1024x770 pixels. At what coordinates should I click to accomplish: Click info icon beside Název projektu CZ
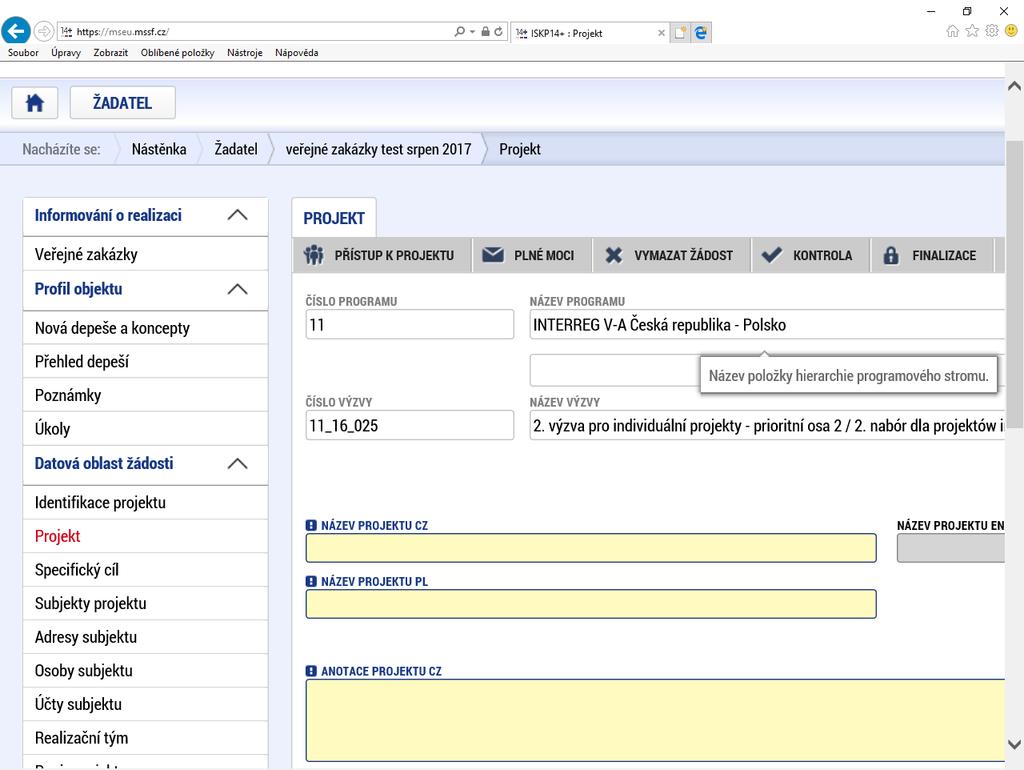(x=312, y=525)
